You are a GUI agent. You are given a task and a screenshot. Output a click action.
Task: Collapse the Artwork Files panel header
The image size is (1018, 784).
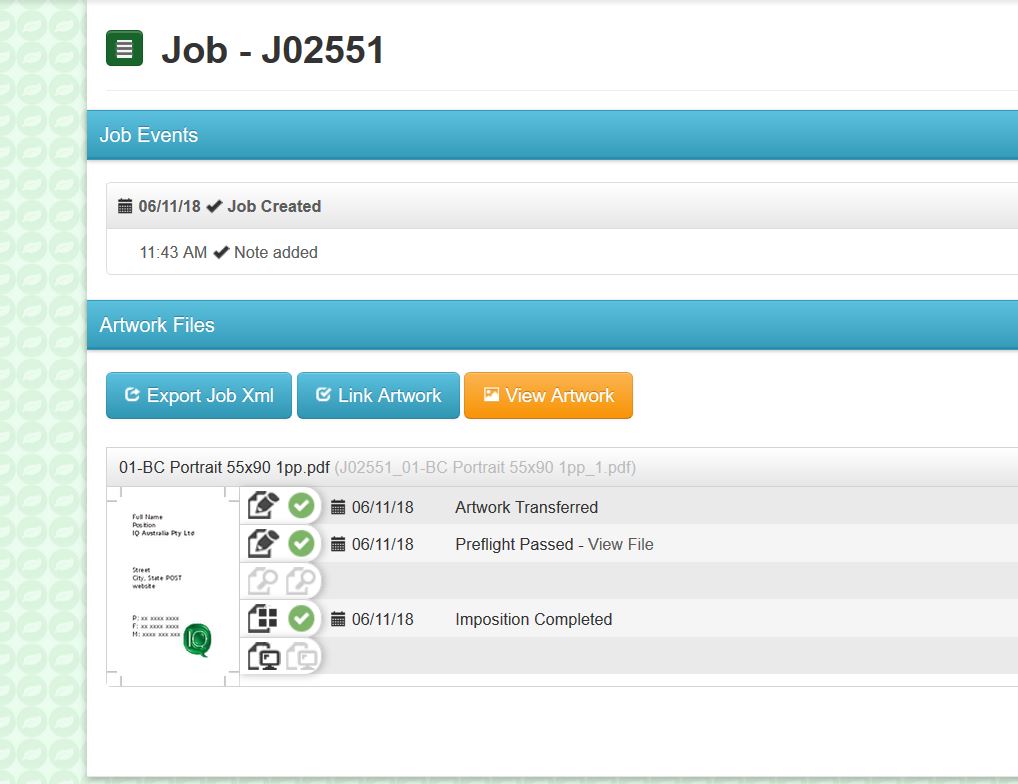[552, 325]
